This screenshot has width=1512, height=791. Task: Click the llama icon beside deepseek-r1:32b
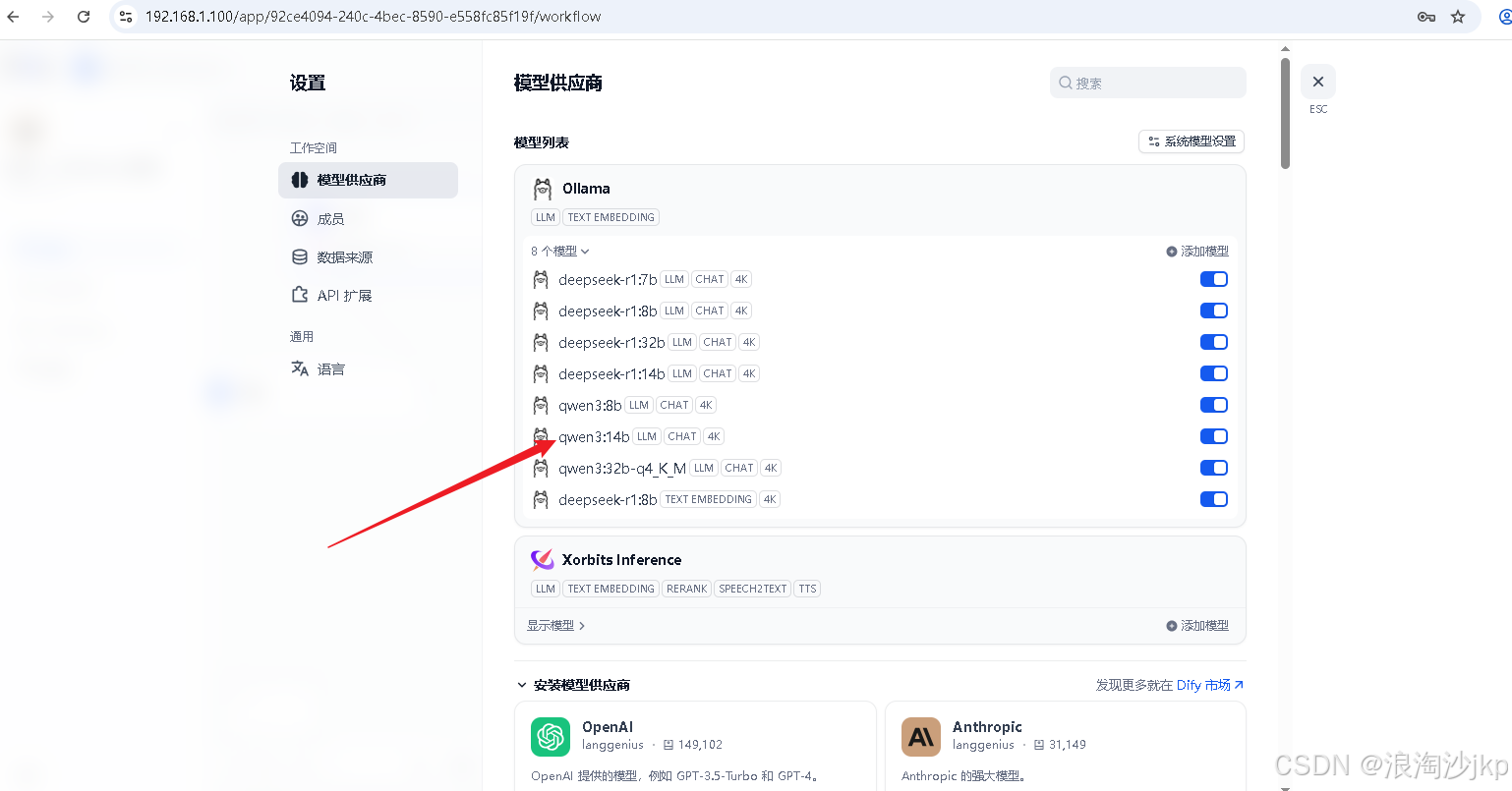tap(541, 343)
